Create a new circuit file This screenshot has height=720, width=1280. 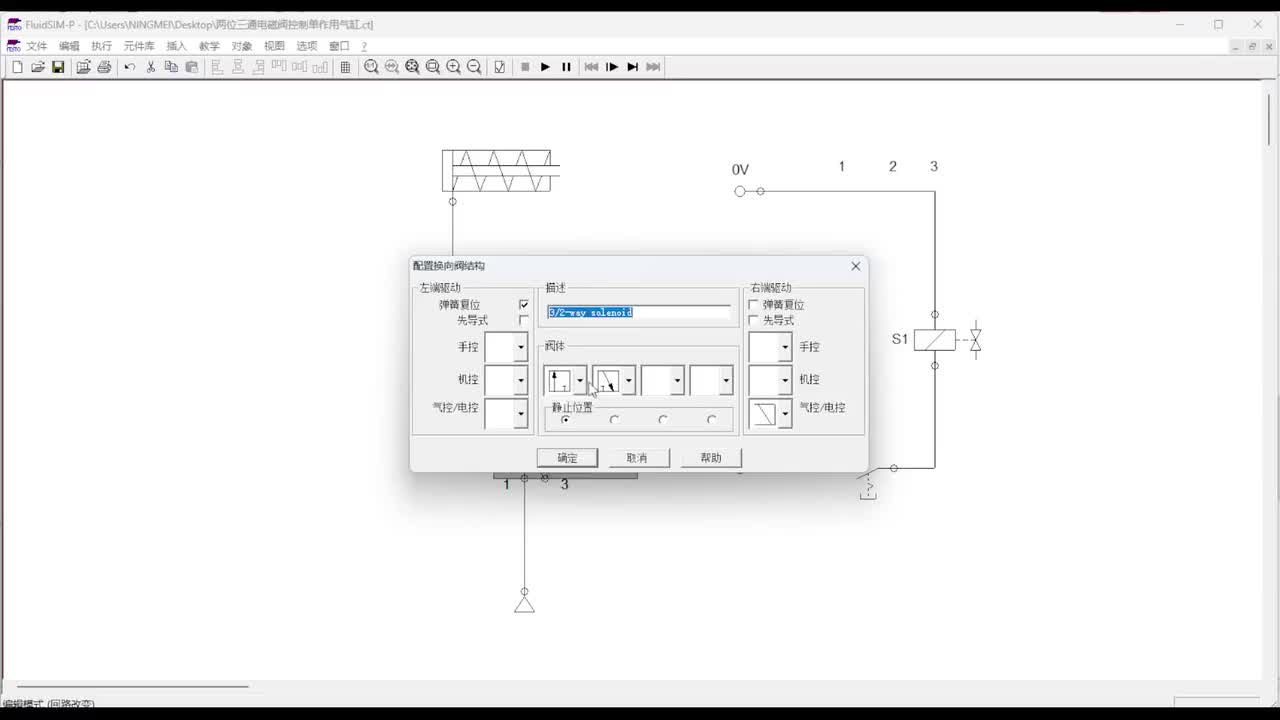(16, 67)
